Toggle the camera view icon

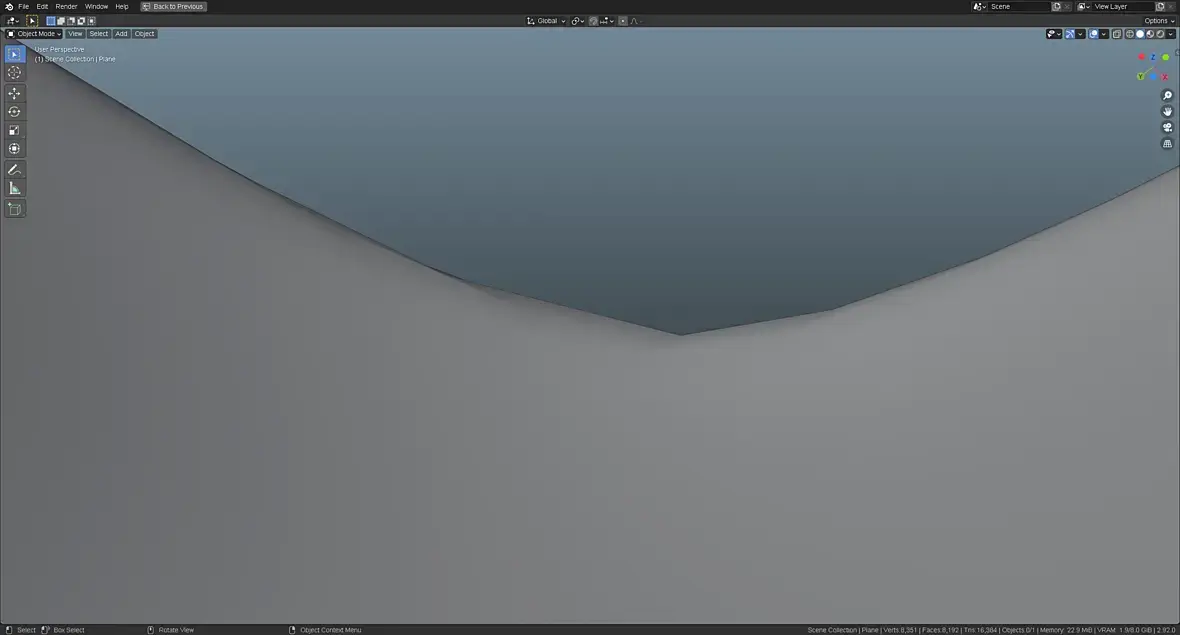pos(1167,127)
